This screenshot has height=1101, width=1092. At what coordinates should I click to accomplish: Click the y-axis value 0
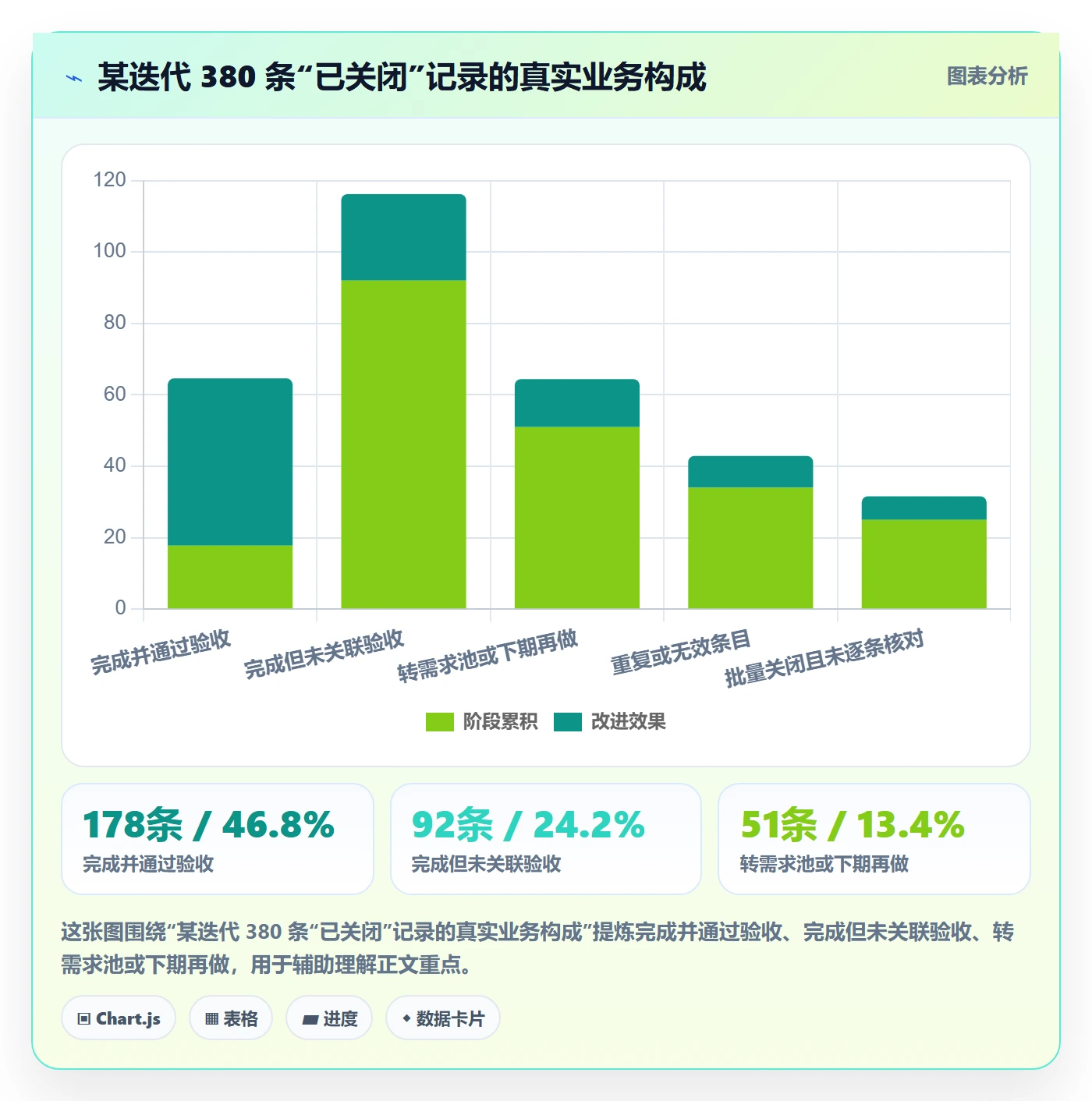coord(120,608)
